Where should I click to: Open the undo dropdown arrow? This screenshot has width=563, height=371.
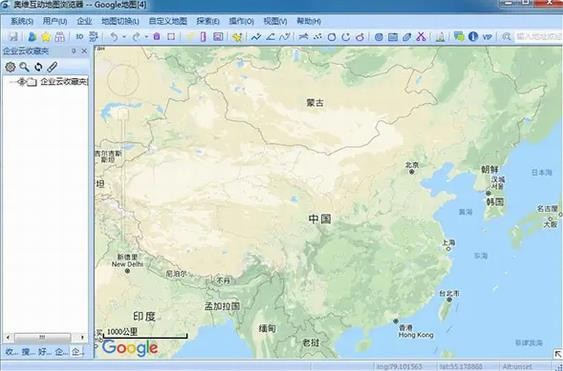point(124,37)
